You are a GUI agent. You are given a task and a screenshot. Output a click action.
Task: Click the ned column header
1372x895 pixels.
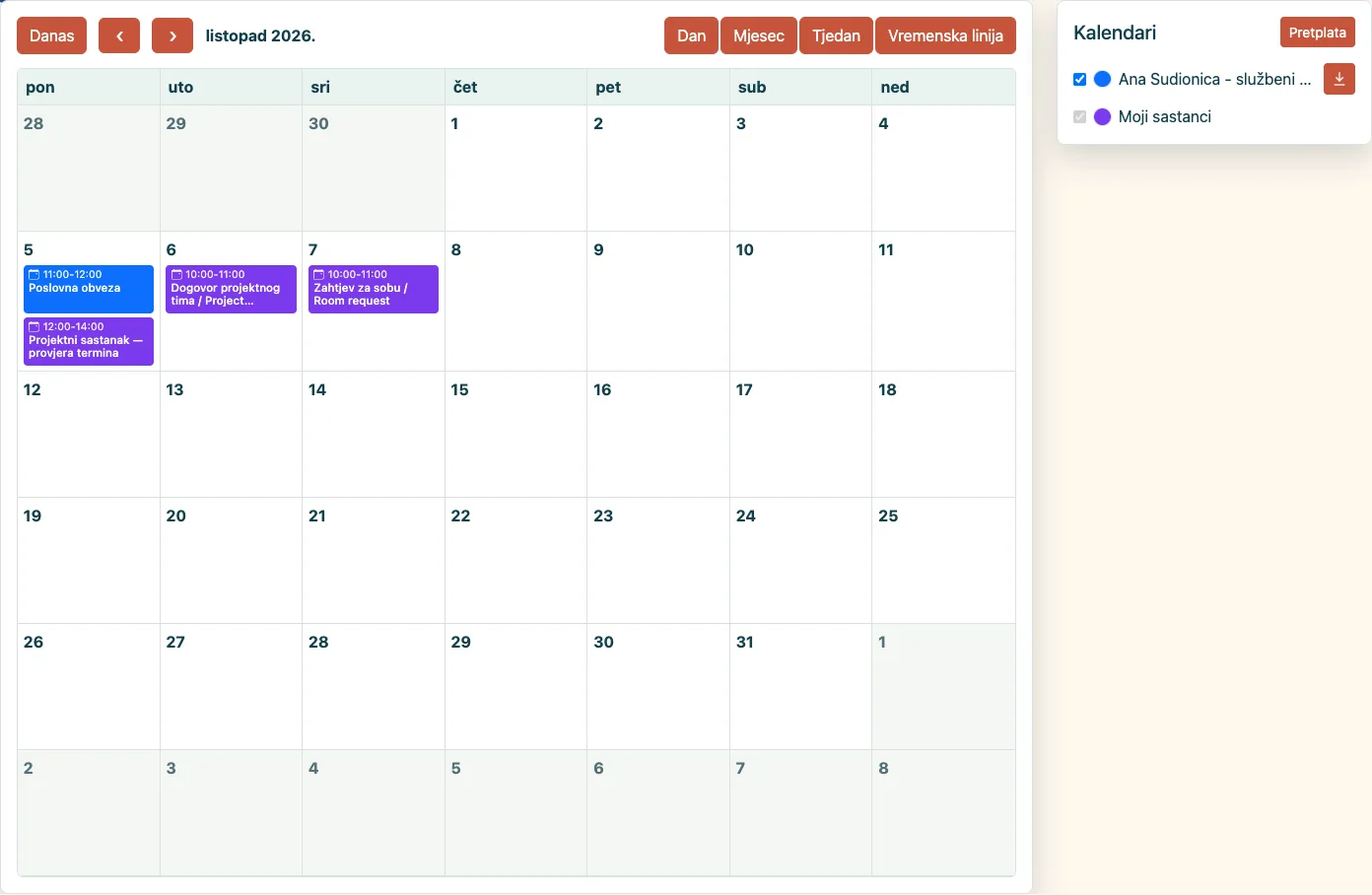(x=943, y=87)
